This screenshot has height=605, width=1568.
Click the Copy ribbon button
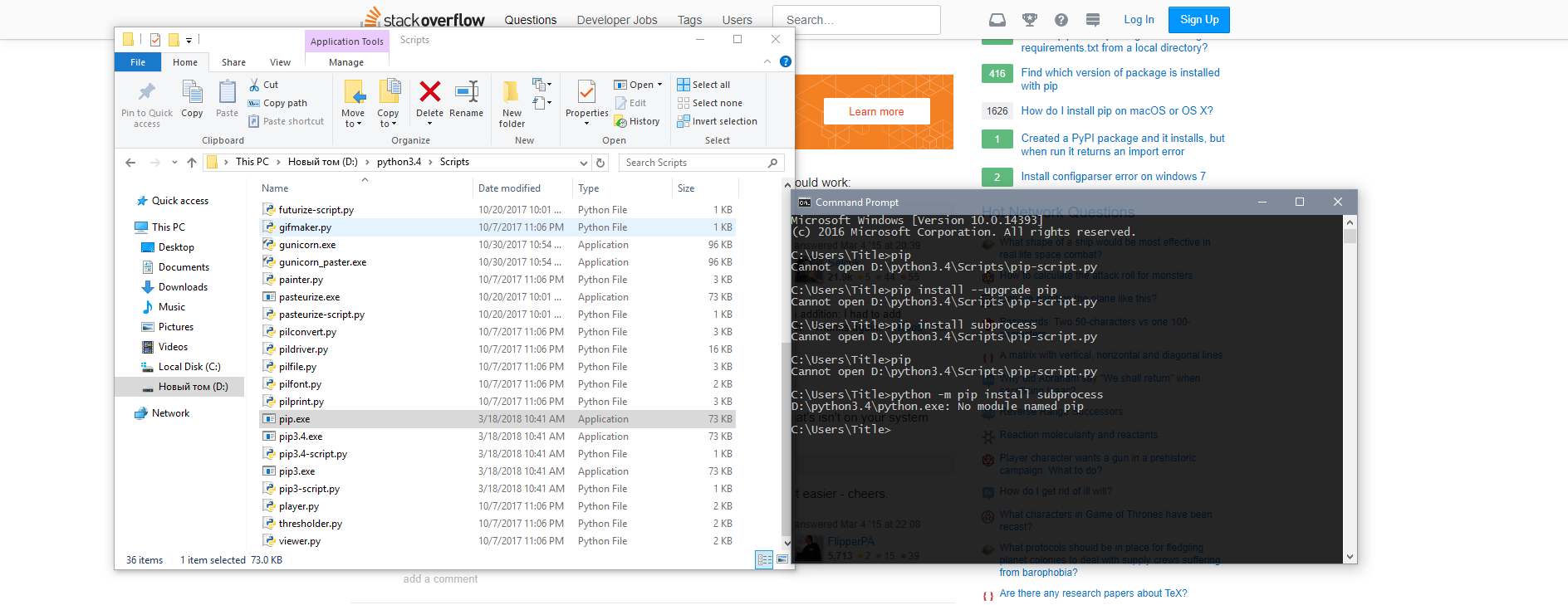(x=192, y=99)
